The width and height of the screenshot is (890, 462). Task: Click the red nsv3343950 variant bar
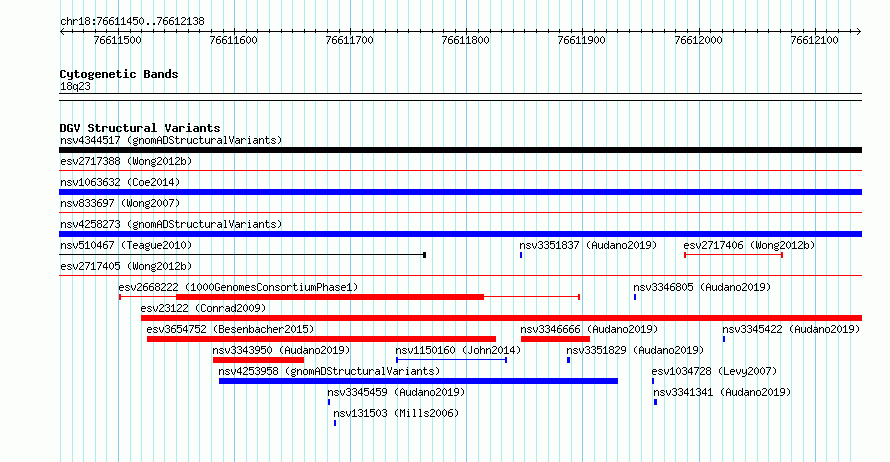pyautogui.click(x=259, y=360)
